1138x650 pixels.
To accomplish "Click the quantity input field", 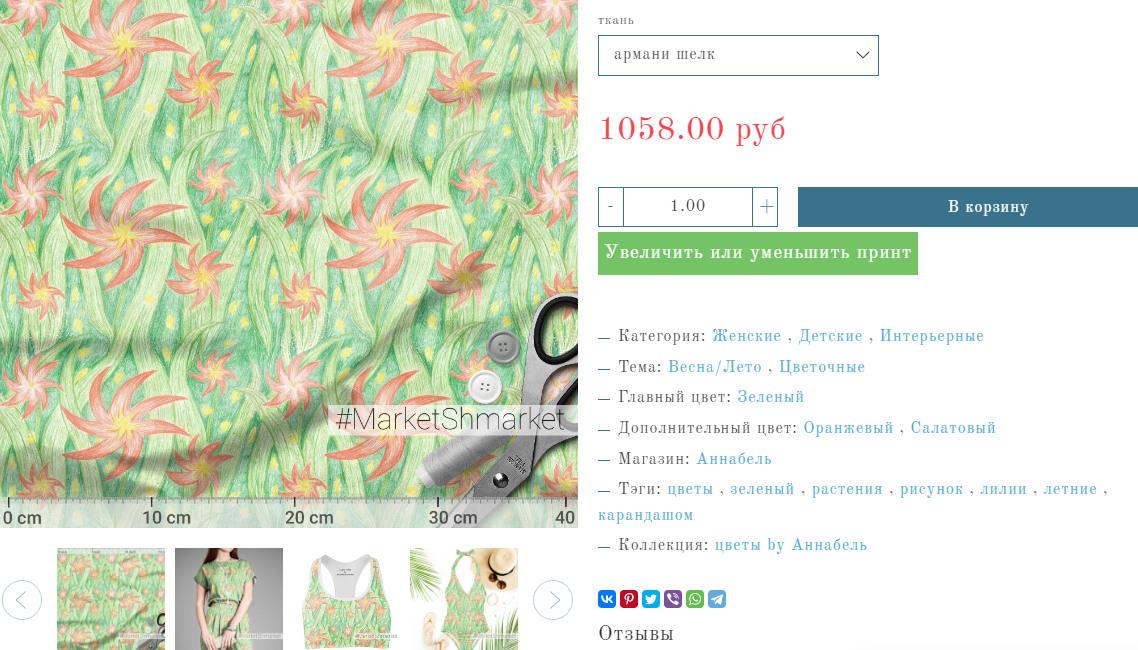I will 688,207.
